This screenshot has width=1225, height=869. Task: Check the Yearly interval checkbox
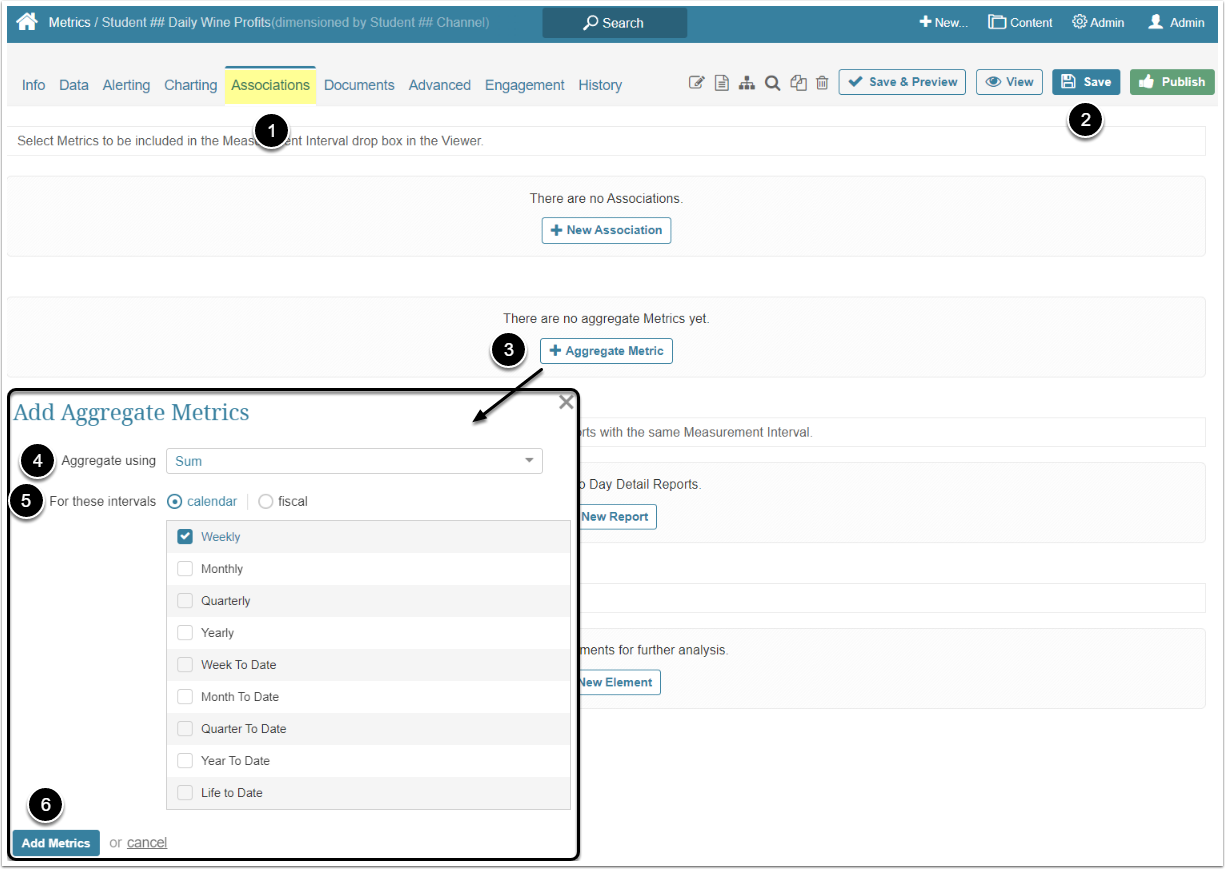(x=185, y=633)
